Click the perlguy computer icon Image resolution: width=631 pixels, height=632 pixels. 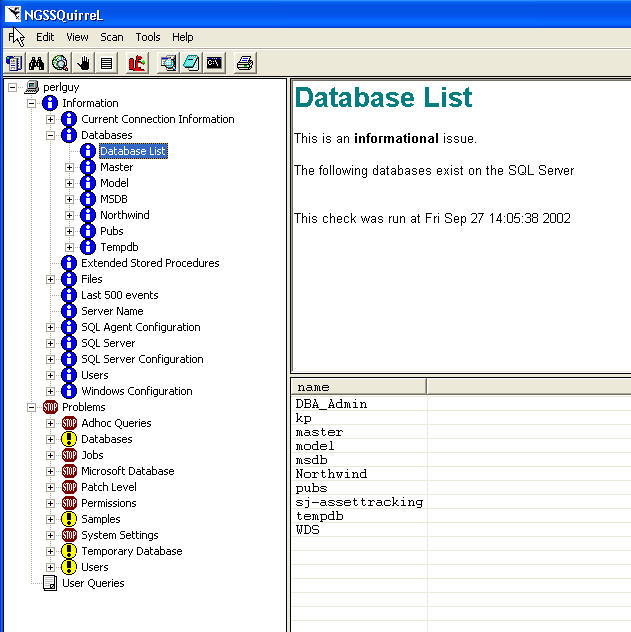coord(31,87)
